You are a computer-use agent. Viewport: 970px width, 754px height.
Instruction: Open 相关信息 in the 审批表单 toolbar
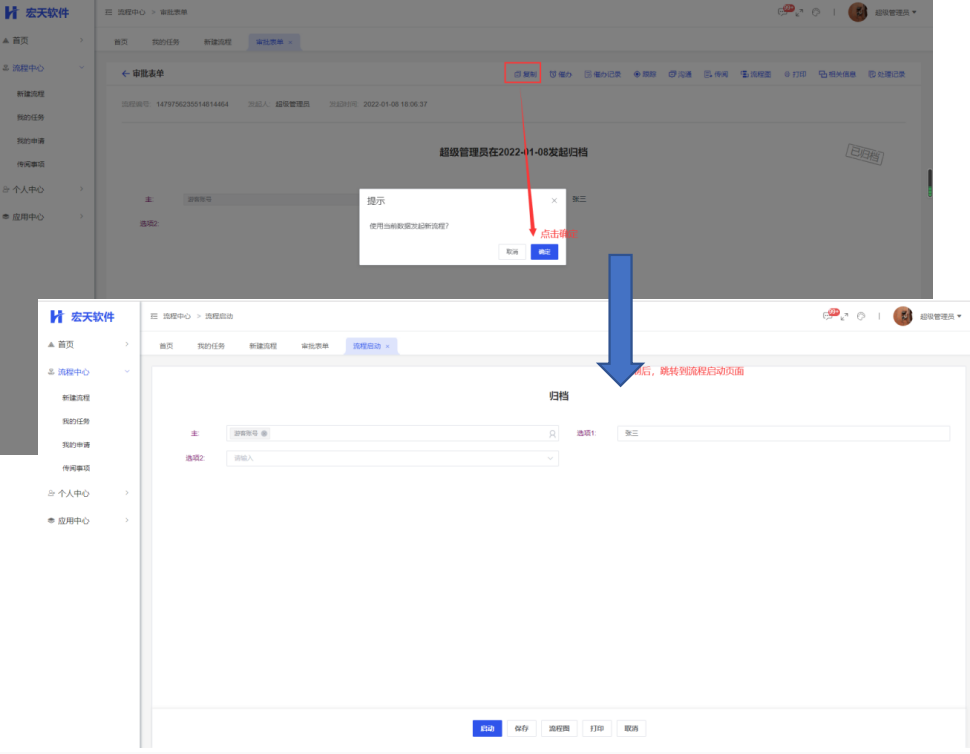837,74
